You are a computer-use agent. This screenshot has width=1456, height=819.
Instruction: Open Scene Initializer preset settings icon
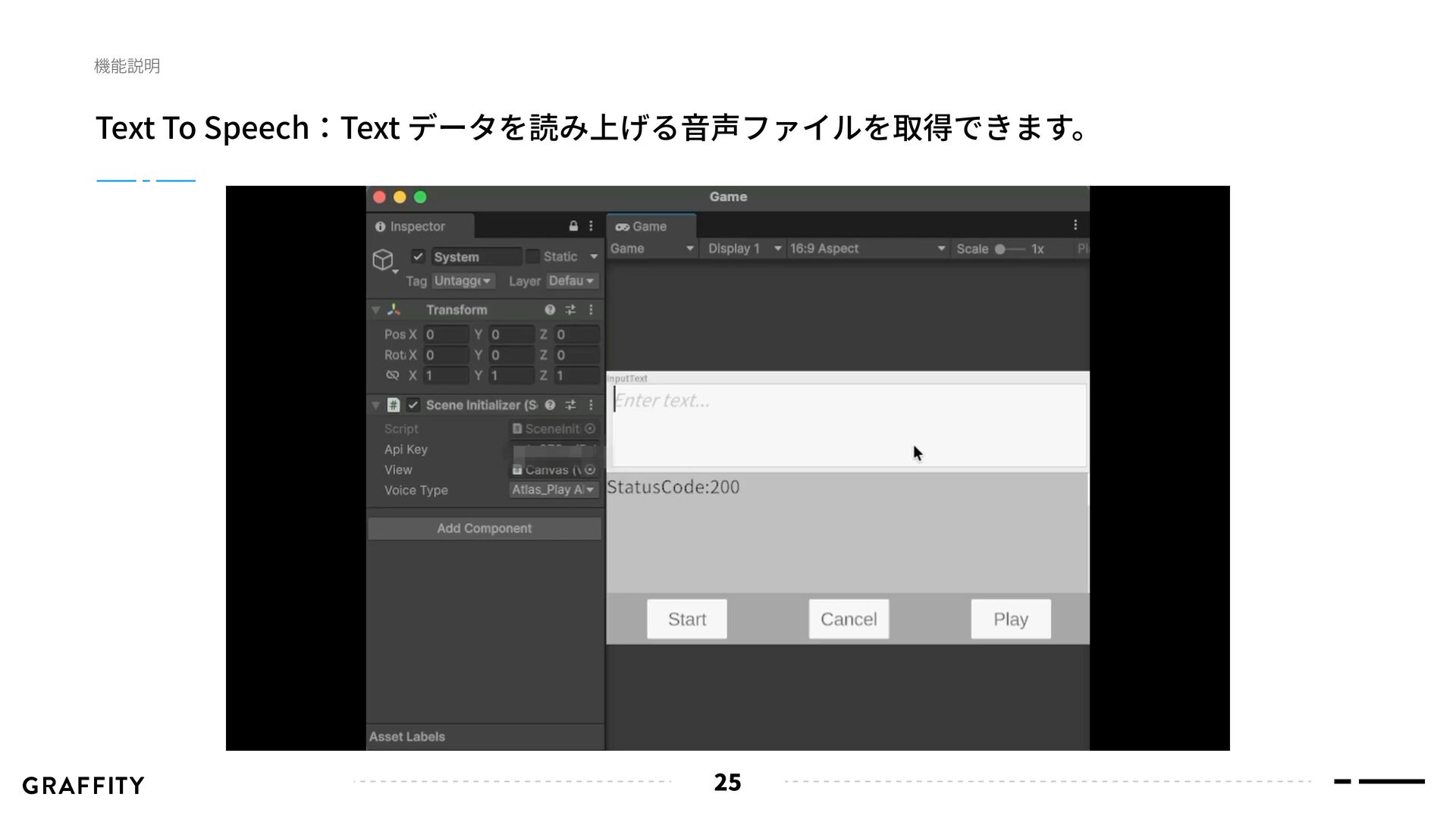point(570,406)
